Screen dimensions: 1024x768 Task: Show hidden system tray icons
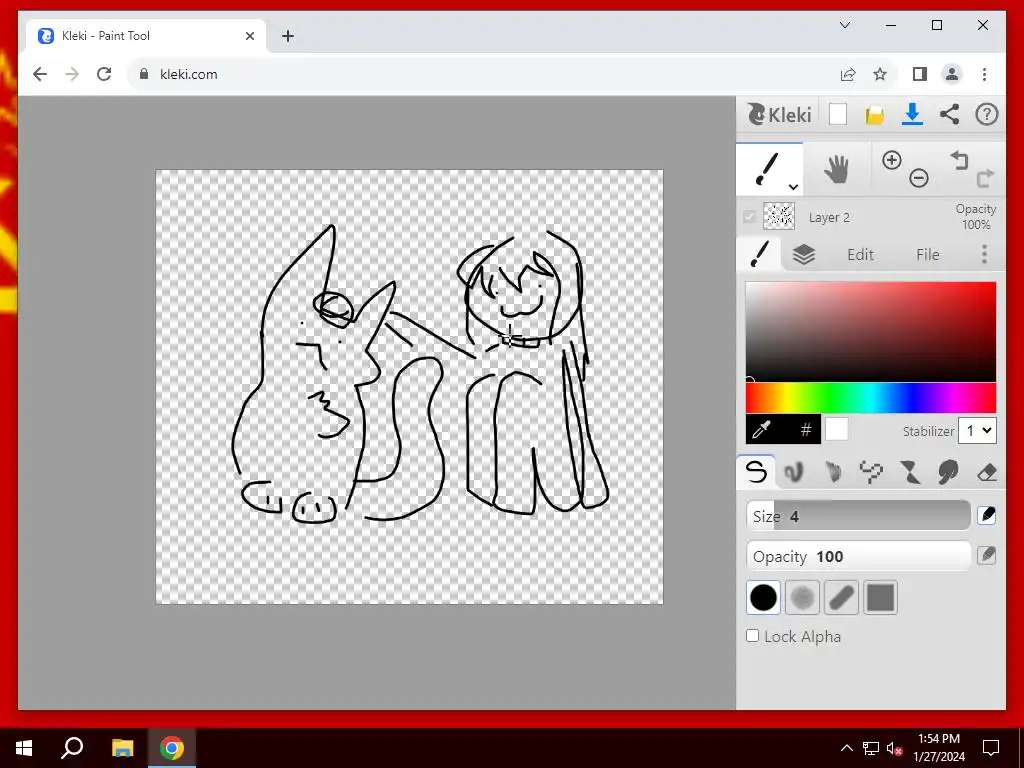click(846, 748)
